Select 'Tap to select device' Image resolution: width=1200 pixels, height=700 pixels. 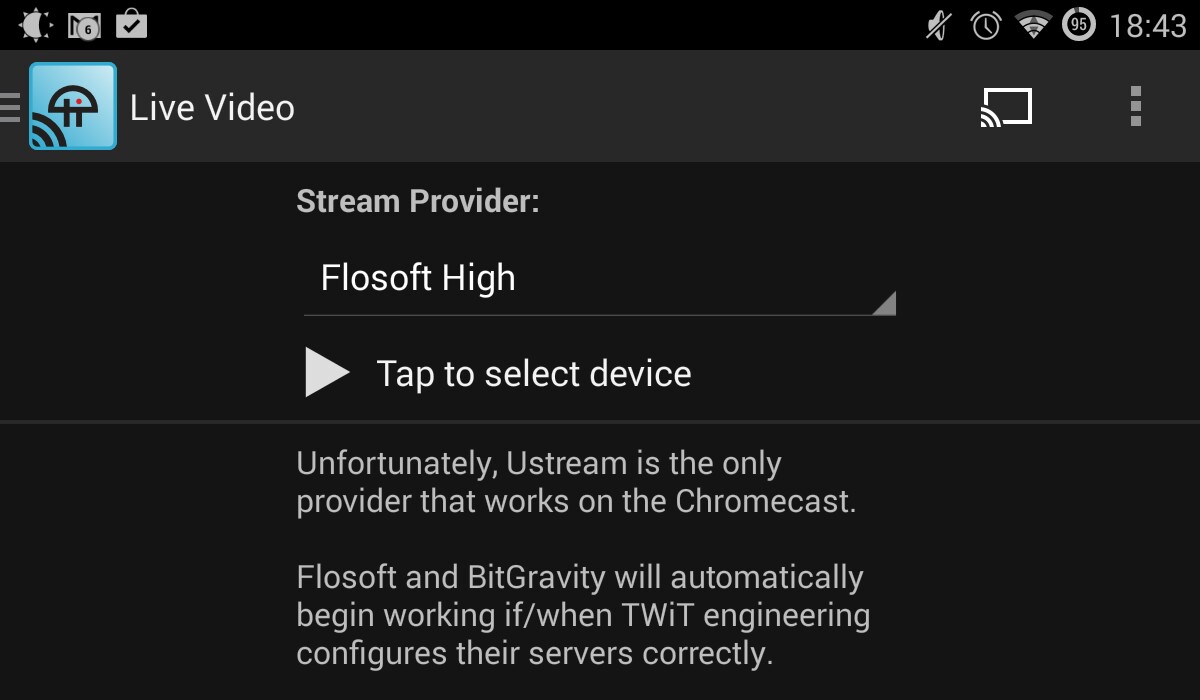point(534,374)
